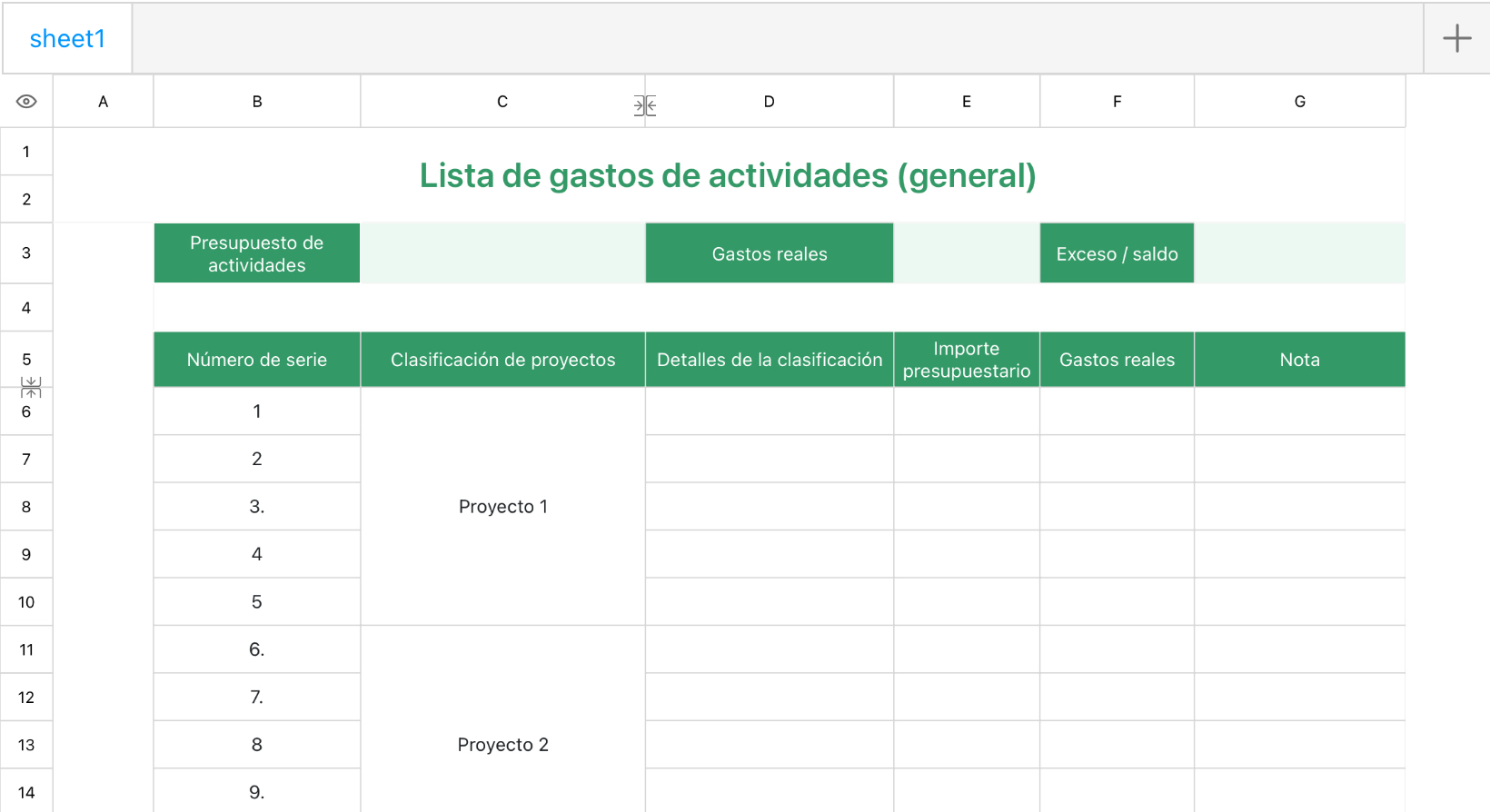
Task: Click serial number cell '4'
Action: click(x=257, y=554)
